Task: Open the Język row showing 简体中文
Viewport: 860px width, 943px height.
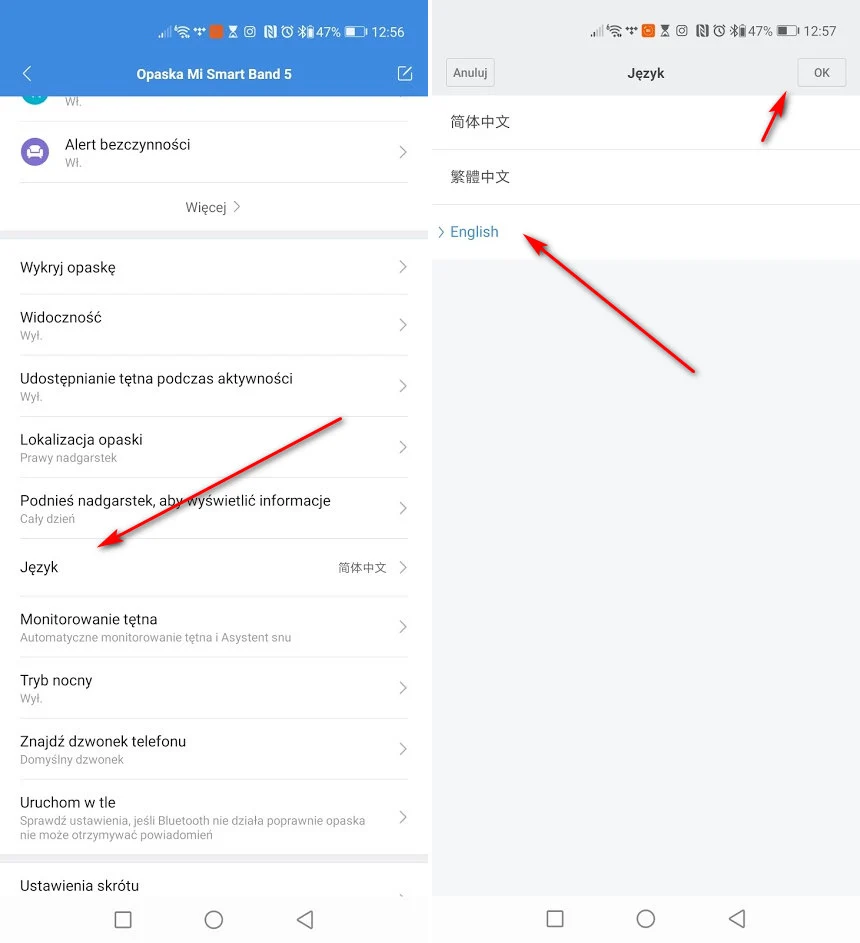Action: pos(213,567)
